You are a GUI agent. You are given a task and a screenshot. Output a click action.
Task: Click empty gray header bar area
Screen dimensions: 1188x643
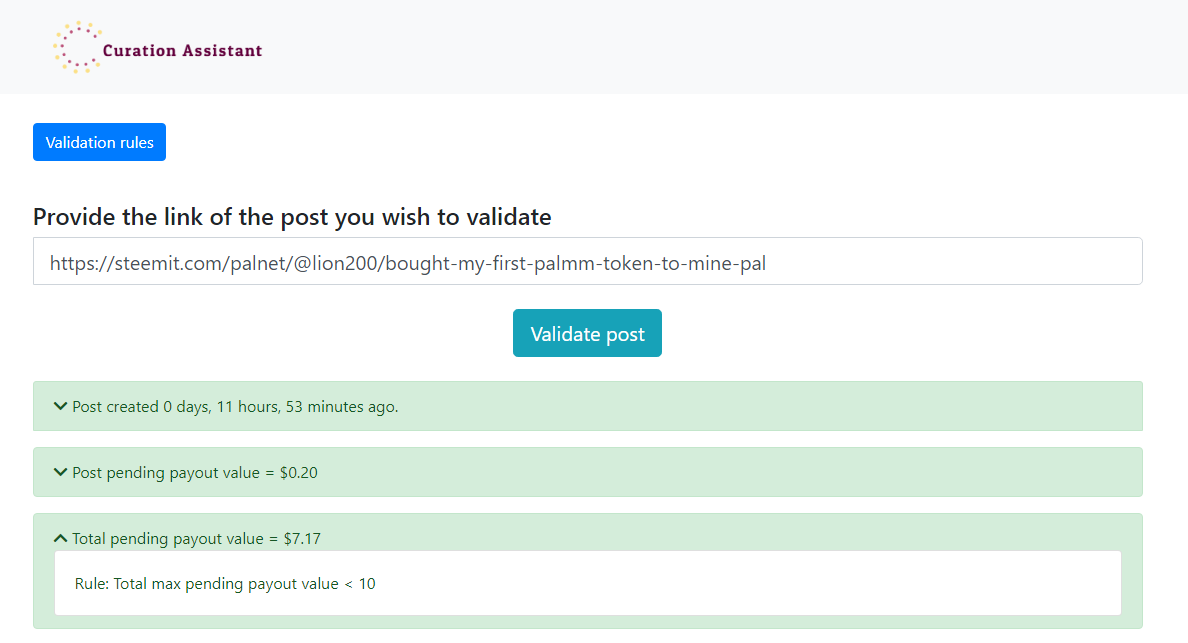[x=700, y=47]
